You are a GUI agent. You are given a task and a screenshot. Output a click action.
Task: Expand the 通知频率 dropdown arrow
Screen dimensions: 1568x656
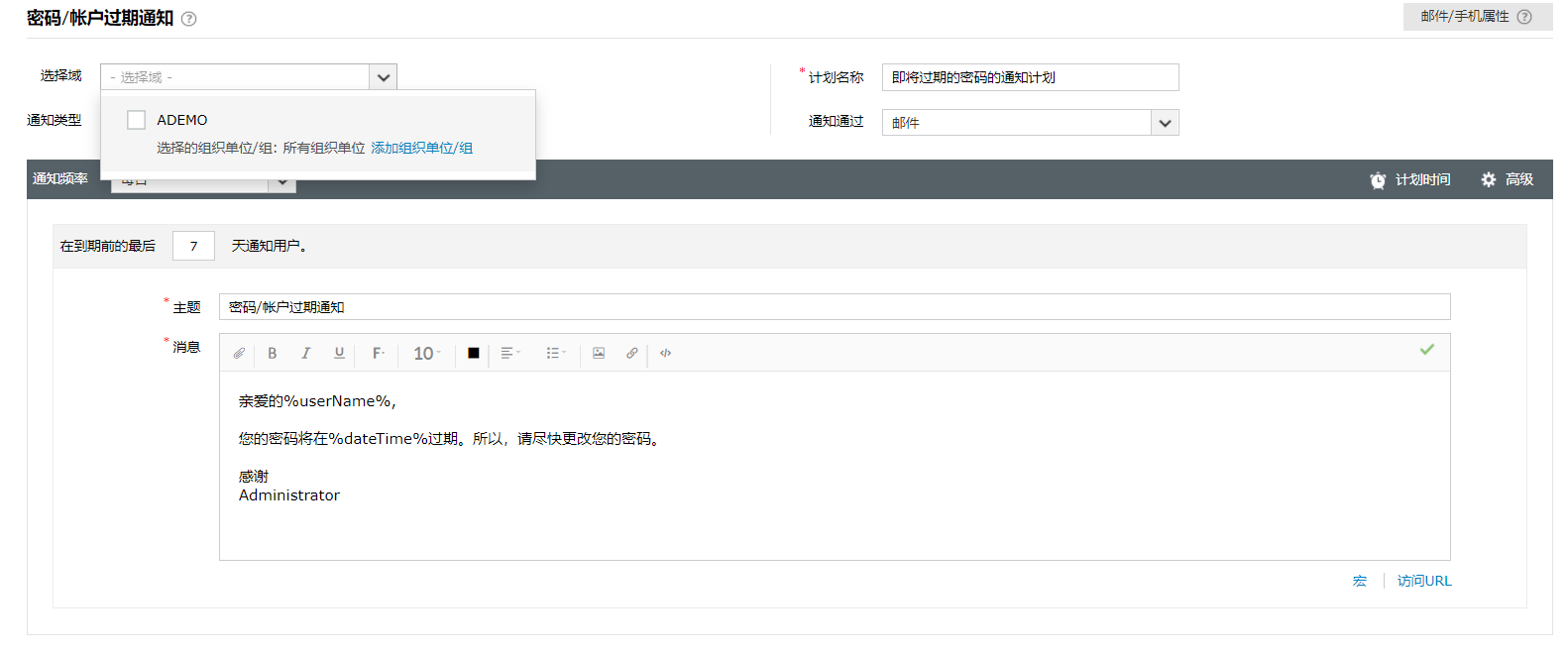pos(282,182)
